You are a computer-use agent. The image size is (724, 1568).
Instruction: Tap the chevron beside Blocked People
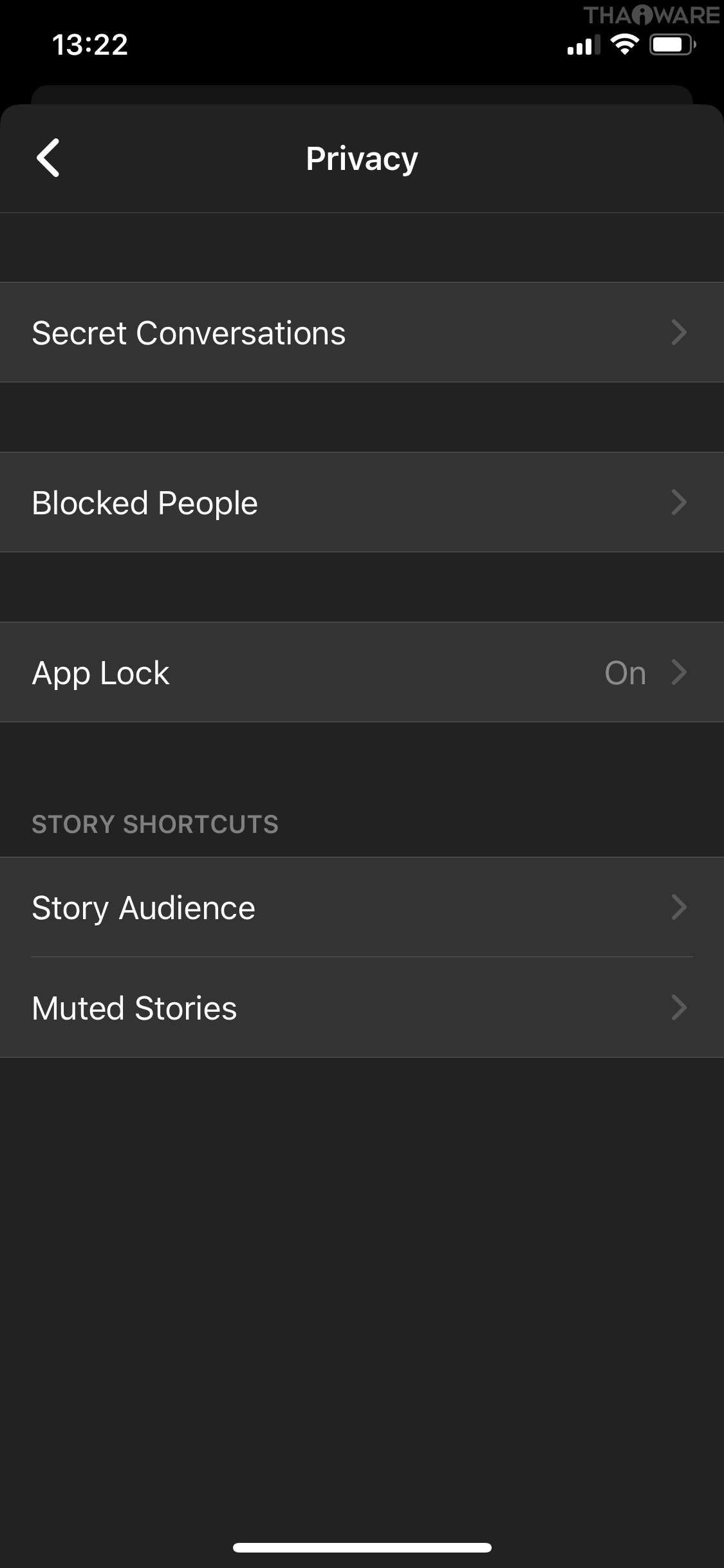point(679,502)
